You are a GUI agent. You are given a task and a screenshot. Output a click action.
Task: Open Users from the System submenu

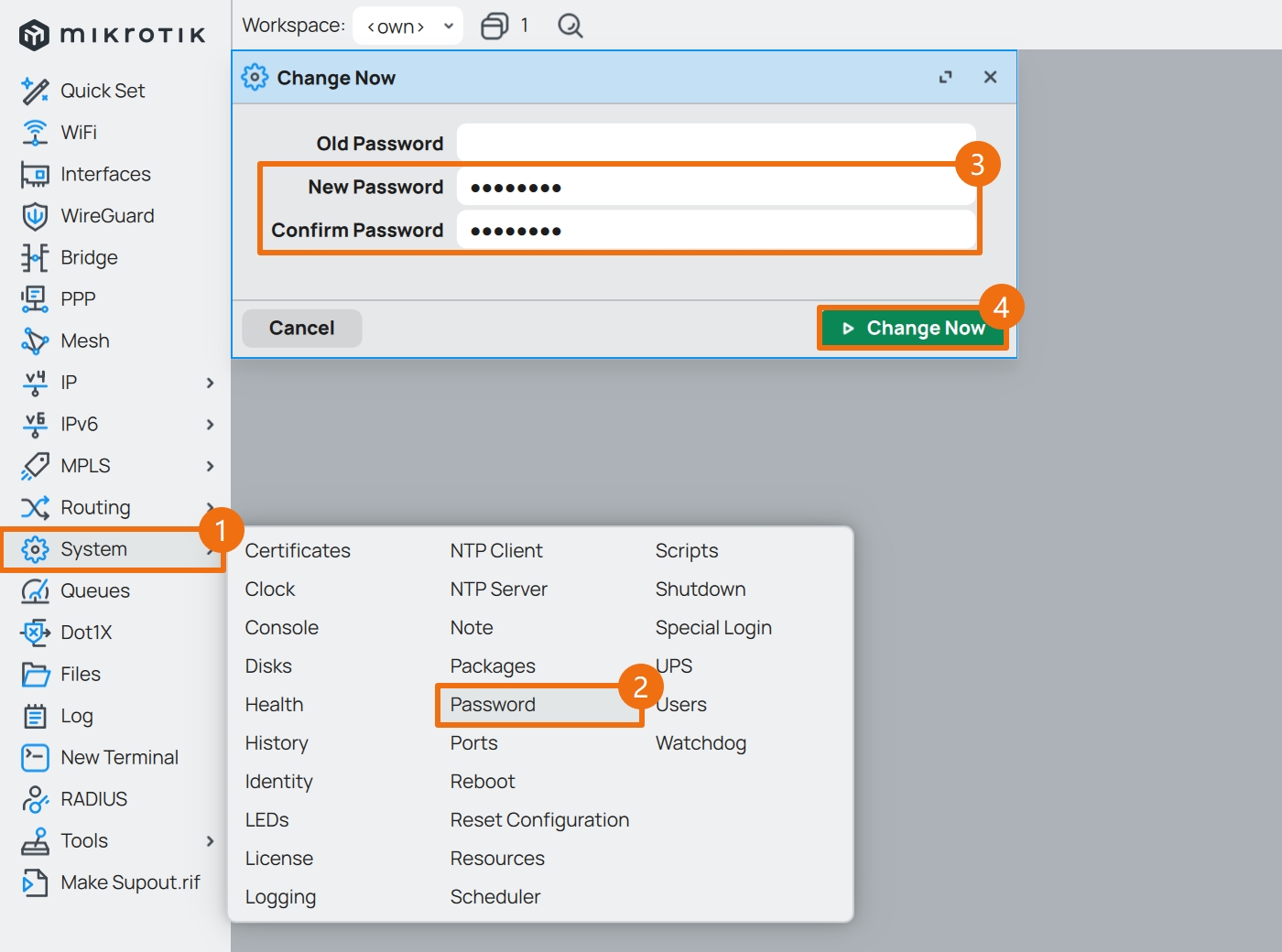coord(682,705)
